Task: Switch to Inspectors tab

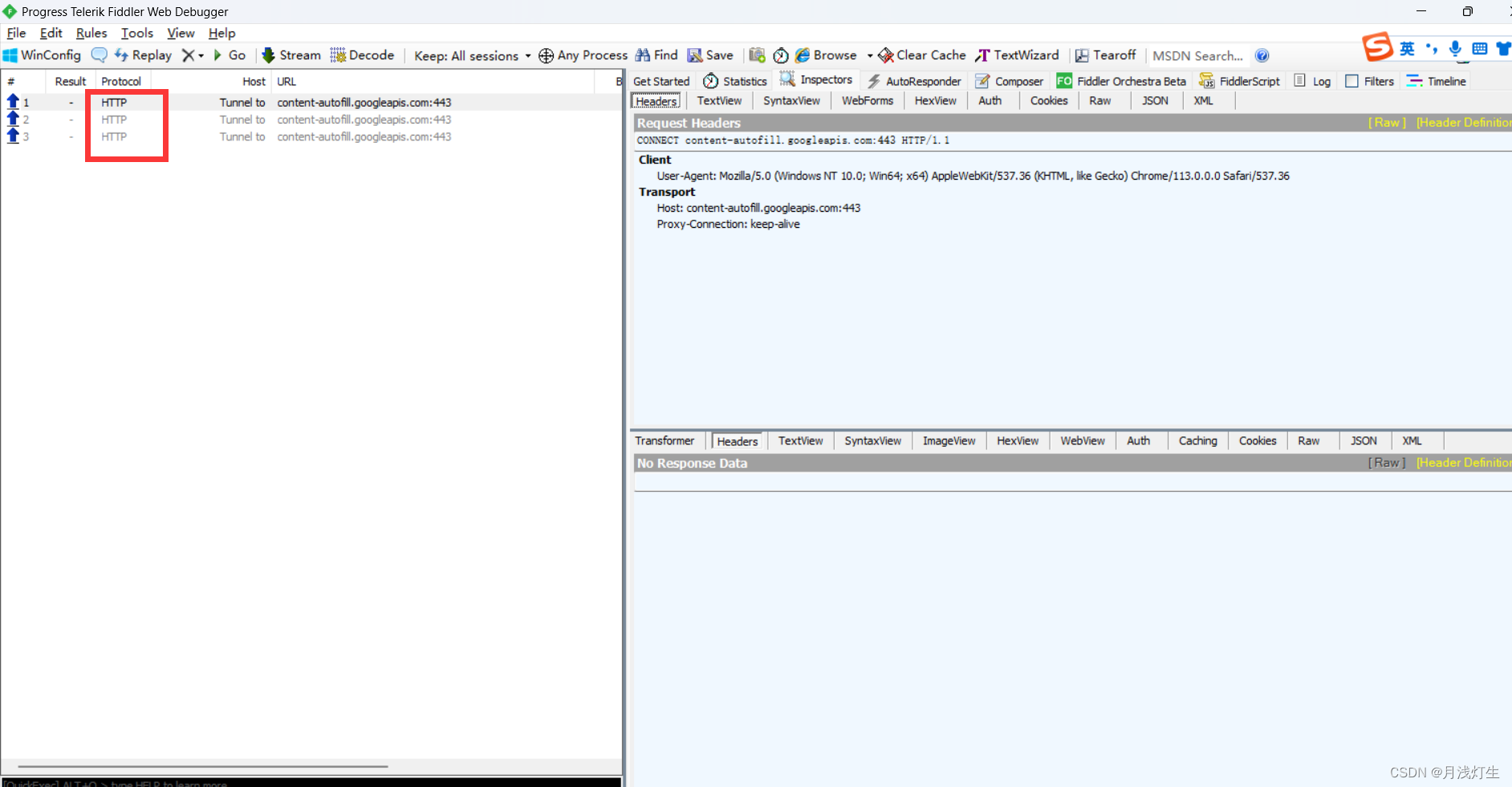Action: (x=816, y=79)
